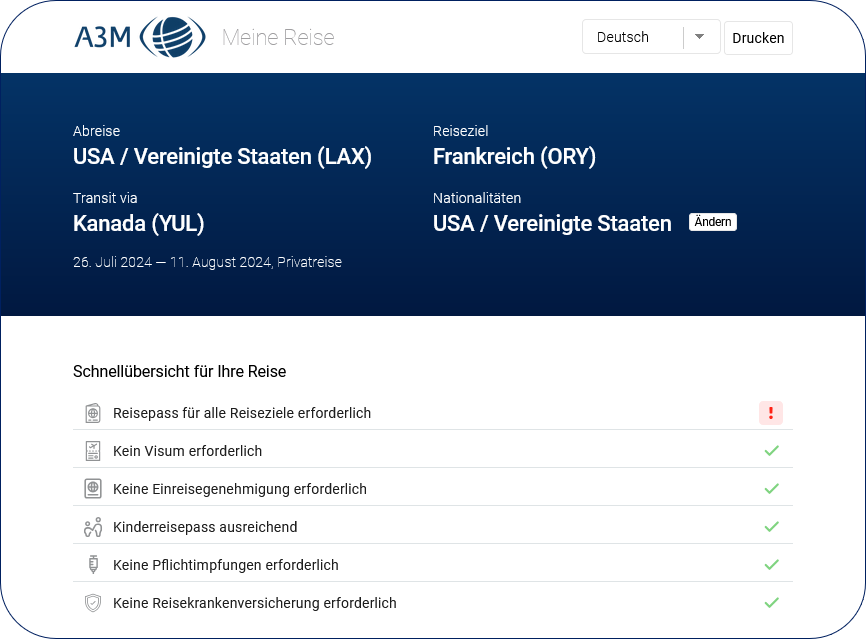The image size is (866, 639).
Task: Click green checkmark for Keine Pflichtimpfungen
Action: [x=771, y=565]
